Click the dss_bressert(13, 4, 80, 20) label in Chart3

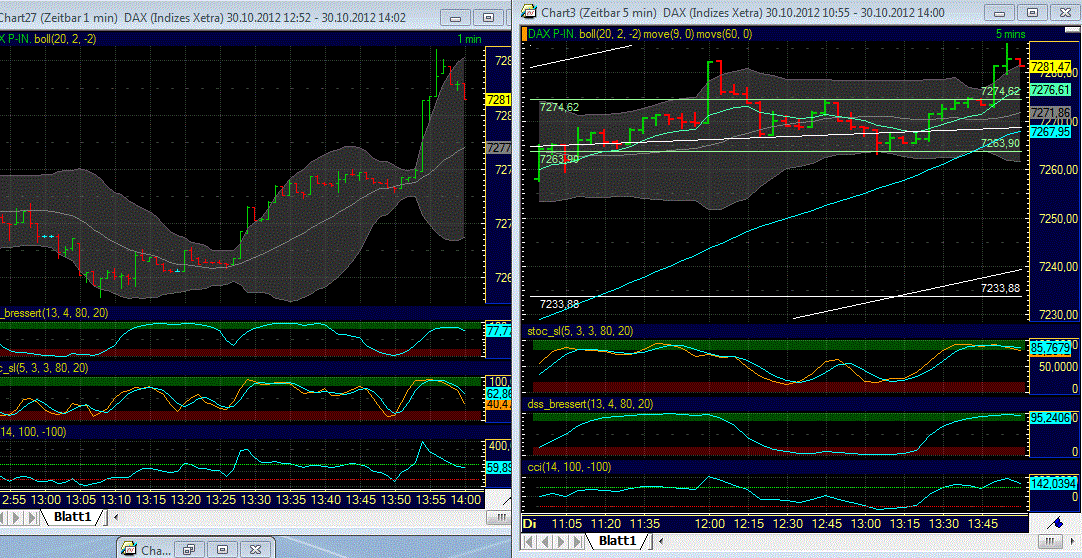point(591,404)
